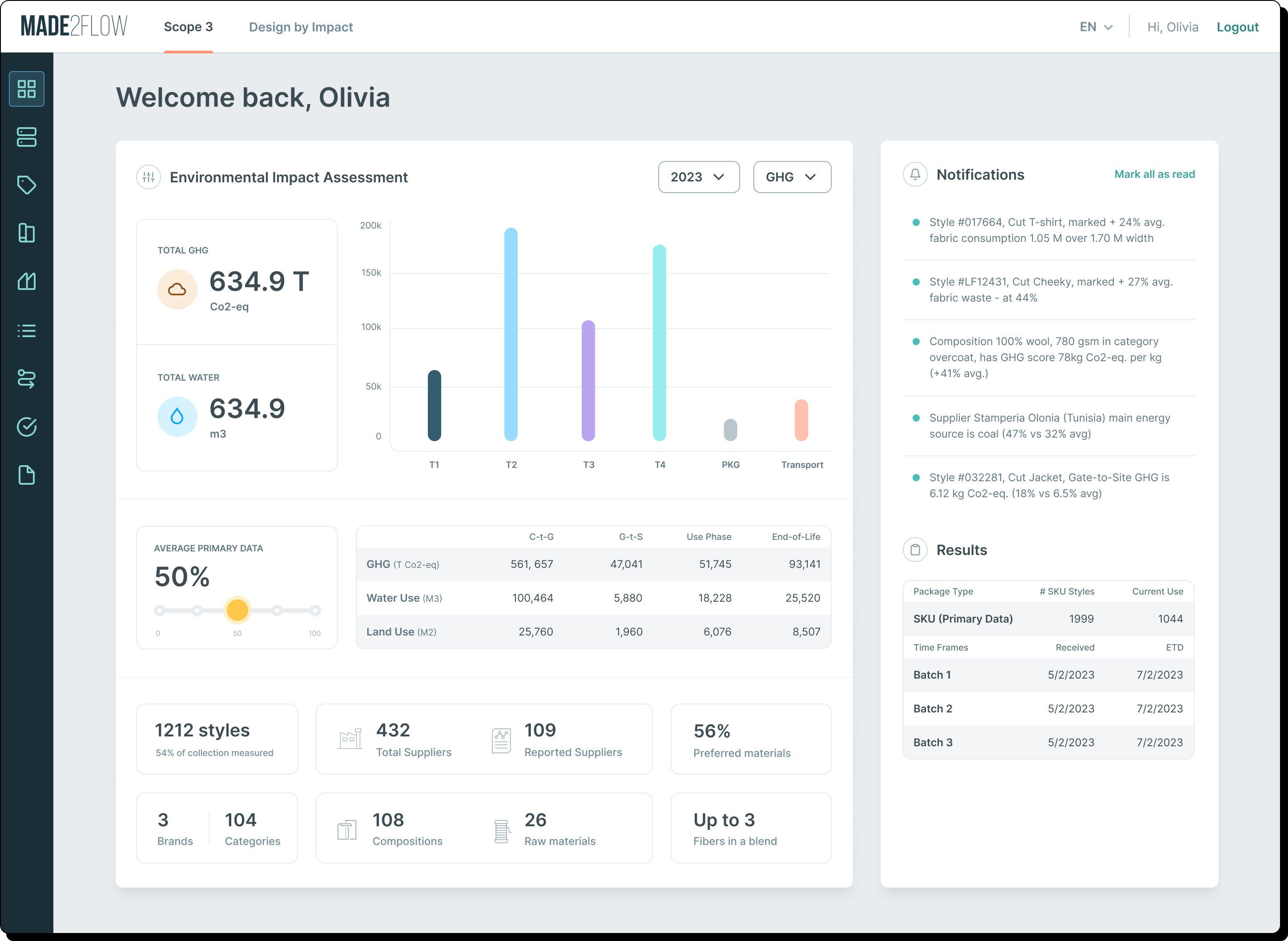The width and height of the screenshot is (1288, 941).
Task: Click the bar chart sidebar icon
Action: pos(26,281)
